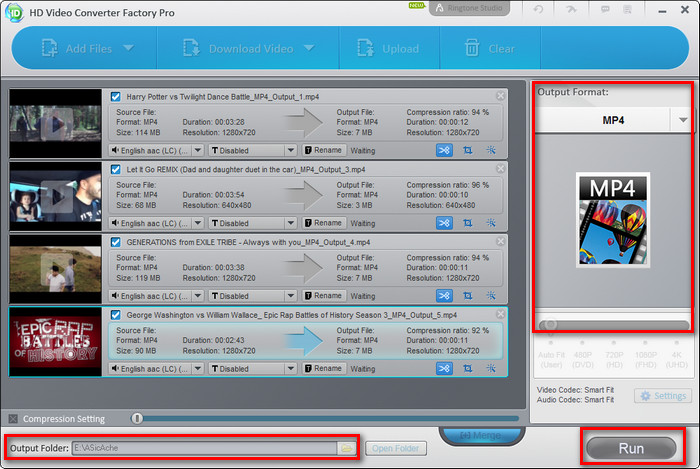This screenshot has width=700, height=469.
Task: Click the HD Video Converter app logo
Action: (14, 12)
